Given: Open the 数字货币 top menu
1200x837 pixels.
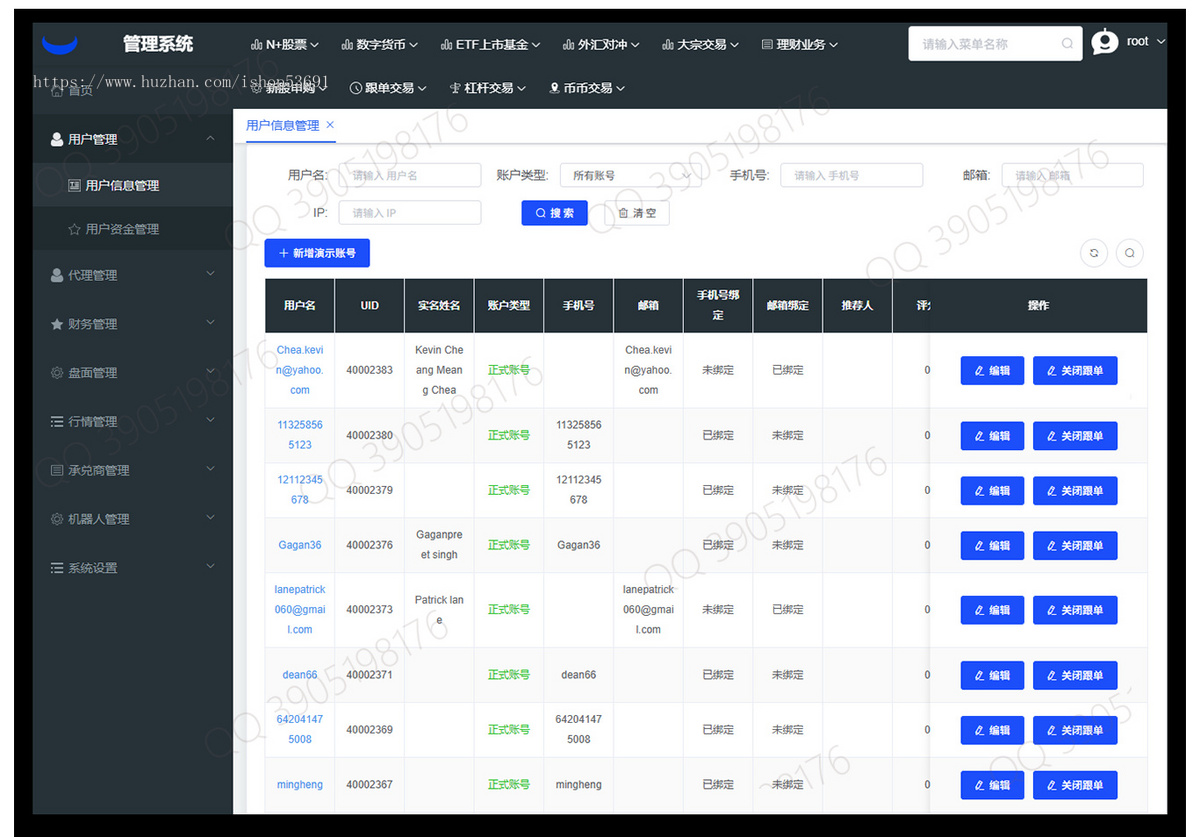Looking at the screenshot, I should tap(380, 45).
